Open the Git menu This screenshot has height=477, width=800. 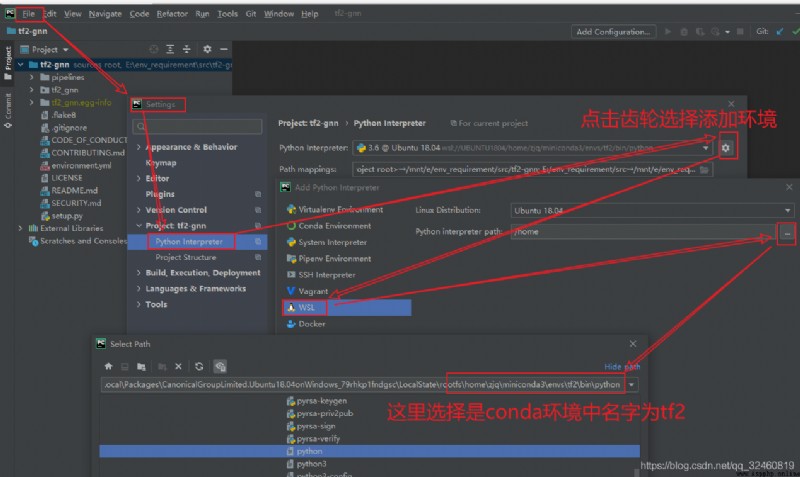click(x=251, y=14)
